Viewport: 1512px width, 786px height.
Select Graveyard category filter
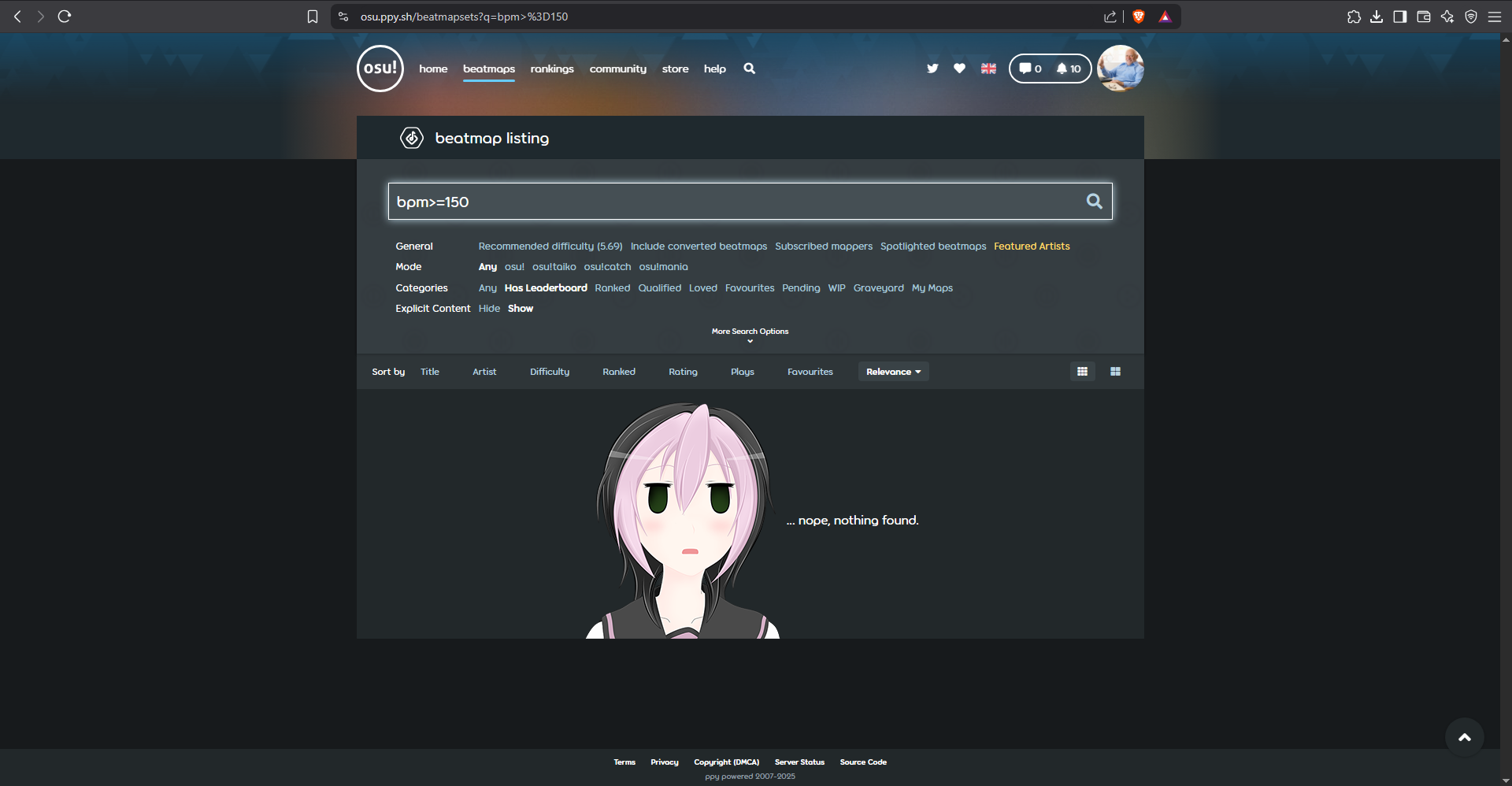coord(879,288)
